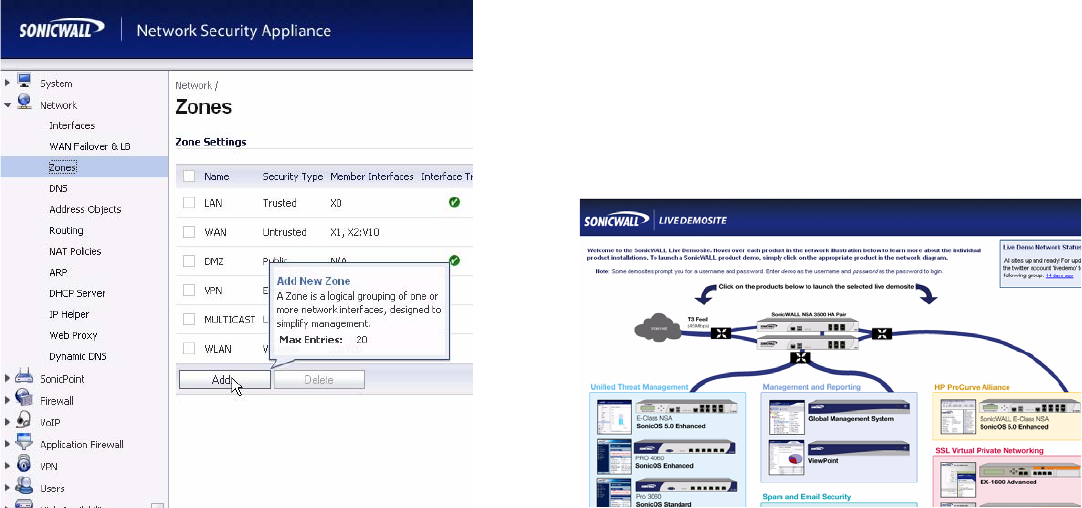Click the link in Live Demo Network Status box
Viewport: 1082px width, 508px height.
point(1059,275)
